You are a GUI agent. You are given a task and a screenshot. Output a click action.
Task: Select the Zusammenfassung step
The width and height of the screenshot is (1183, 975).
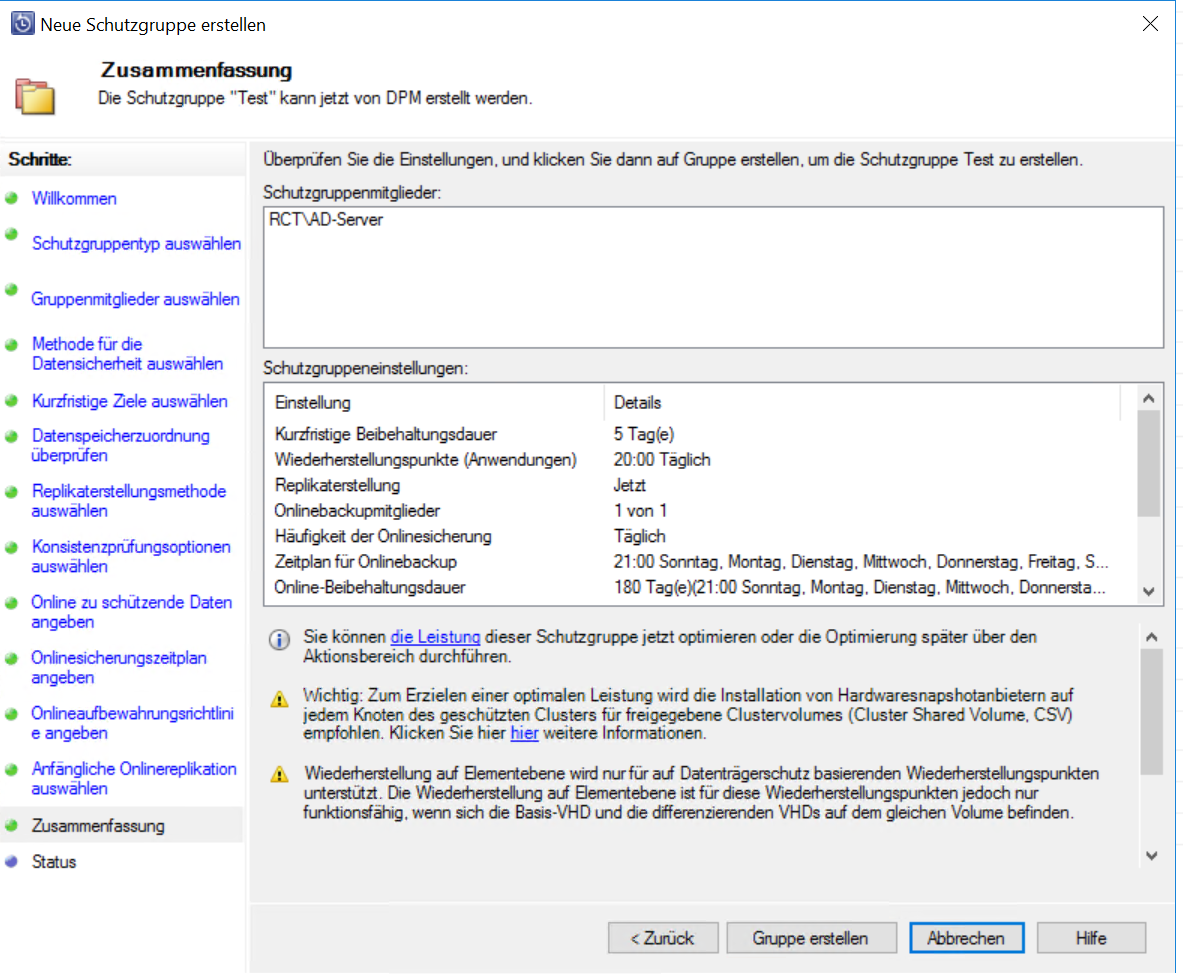pyautogui.click(x=98, y=826)
